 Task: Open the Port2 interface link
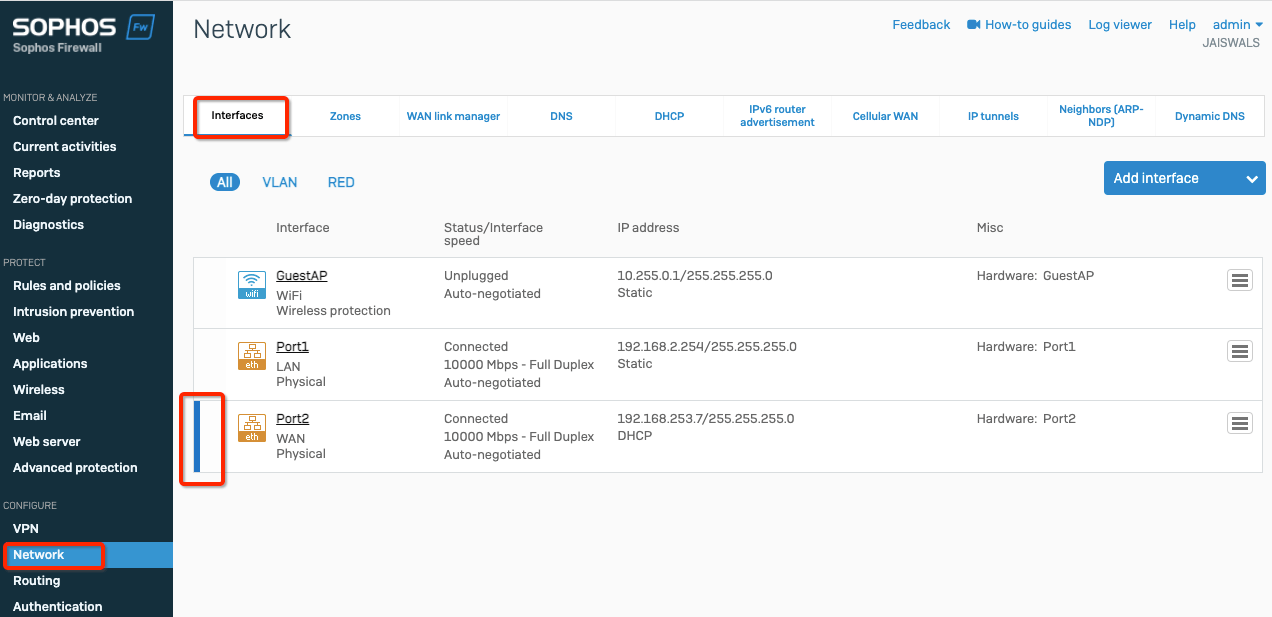pyautogui.click(x=292, y=419)
